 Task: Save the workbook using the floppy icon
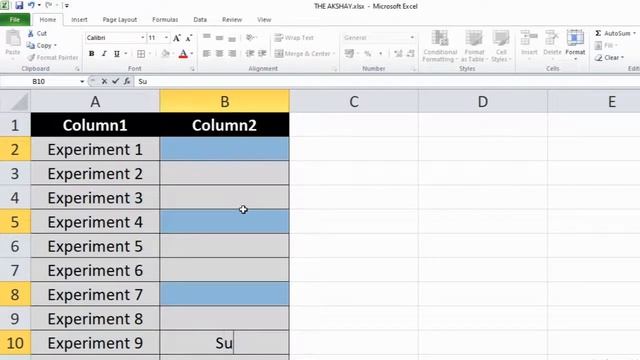point(19,6)
